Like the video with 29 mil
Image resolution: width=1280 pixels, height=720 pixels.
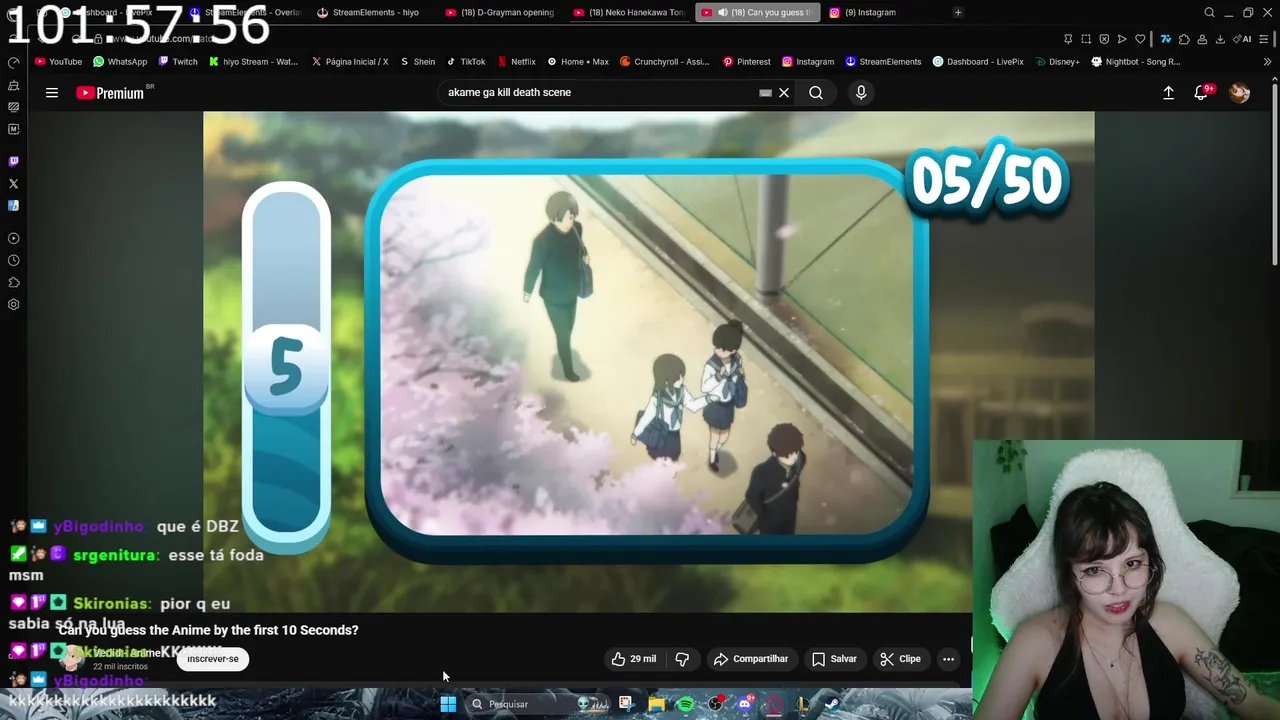click(634, 659)
